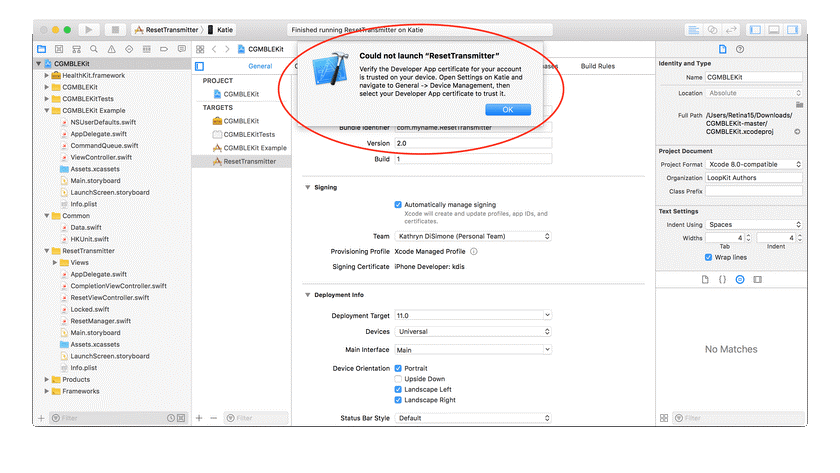Check Upside Down device orientation
840x473 pixels.
pyautogui.click(x=398, y=379)
